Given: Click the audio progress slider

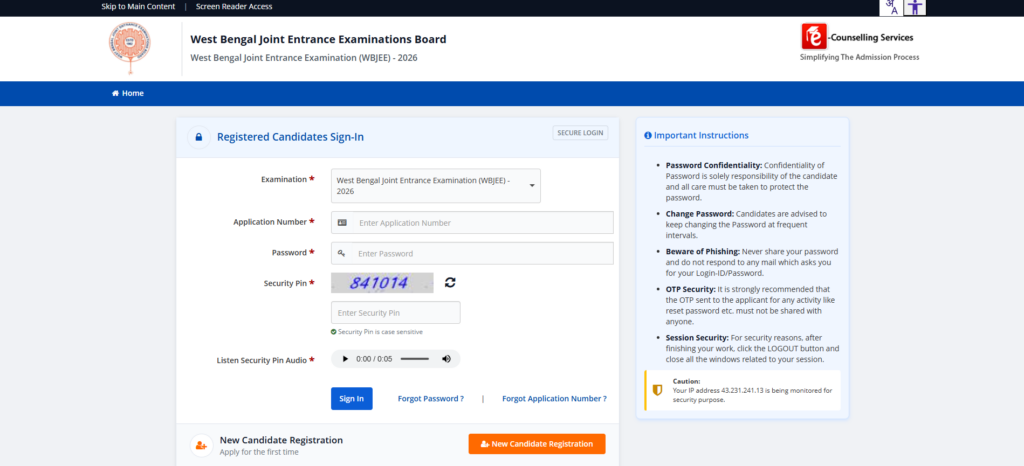Looking at the screenshot, I should (x=415, y=359).
